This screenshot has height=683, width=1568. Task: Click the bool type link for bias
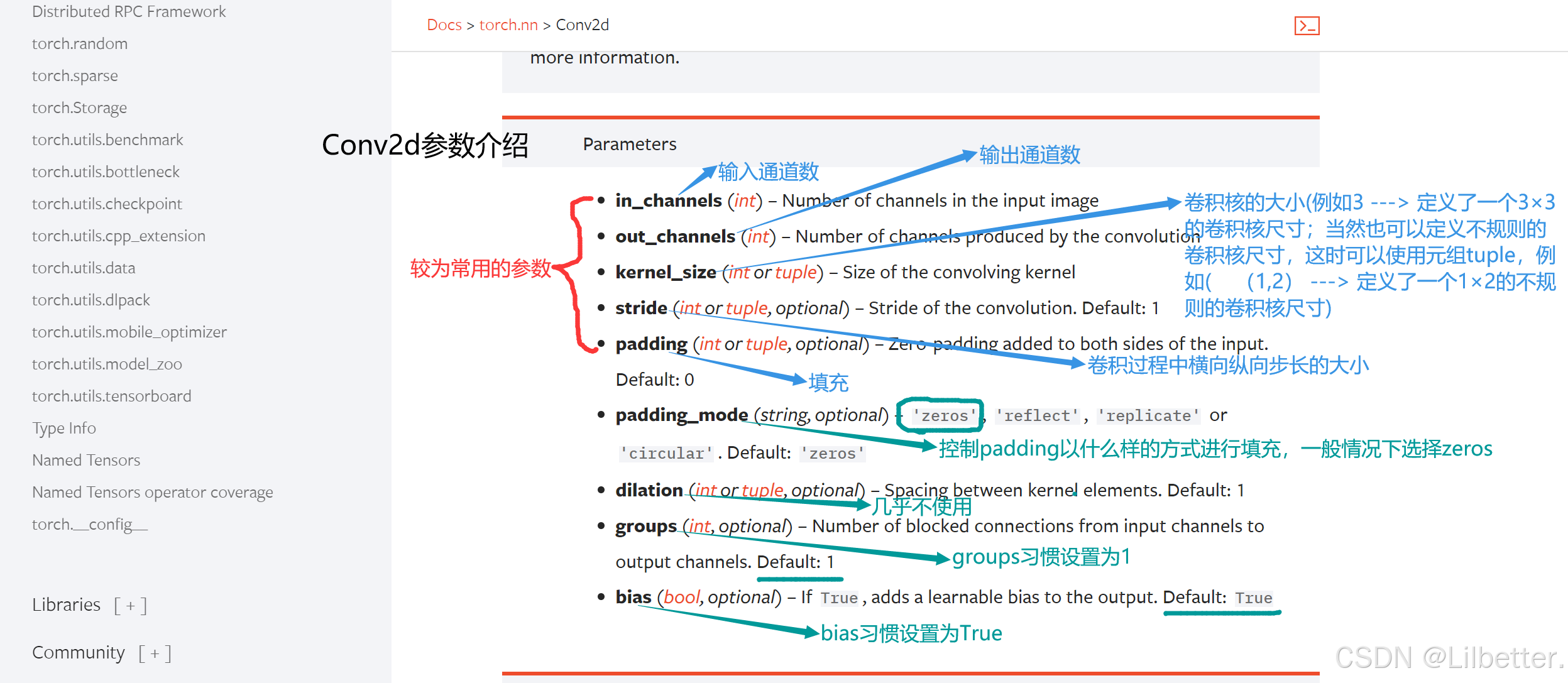[x=681, y=597]
